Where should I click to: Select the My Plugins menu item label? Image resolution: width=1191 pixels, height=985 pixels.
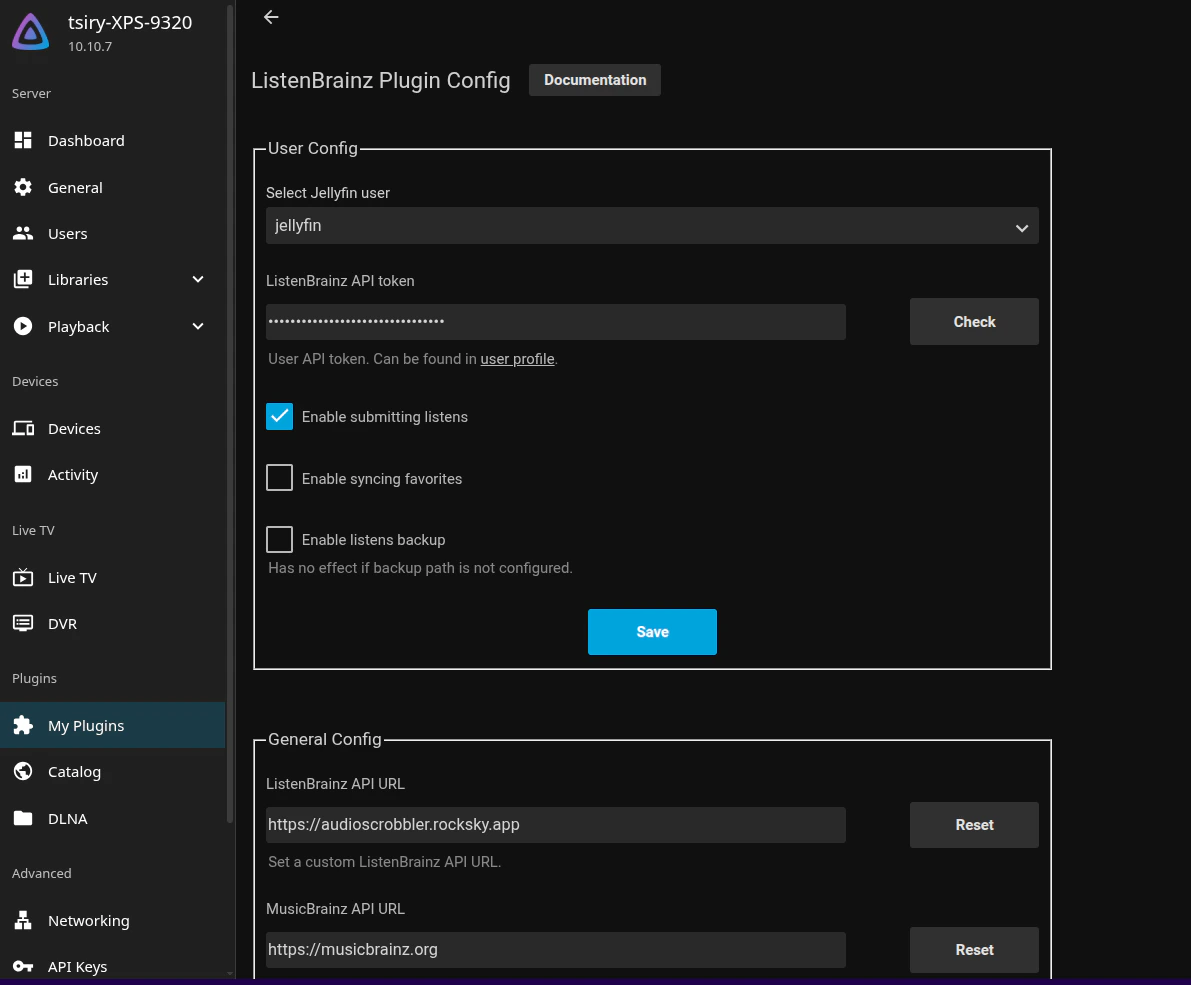[86, 725]
